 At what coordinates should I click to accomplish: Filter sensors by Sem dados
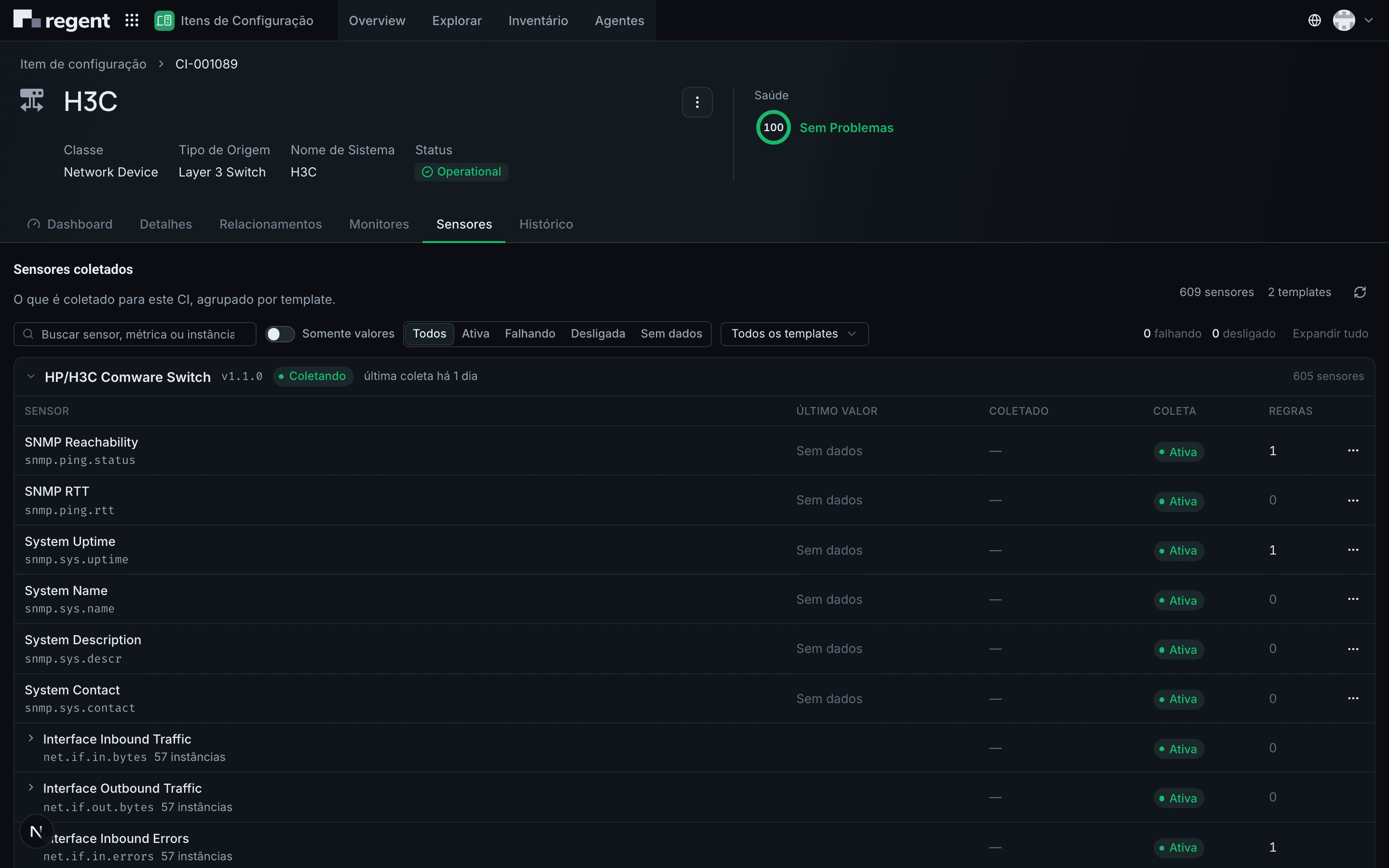click(x=671, y=334)
